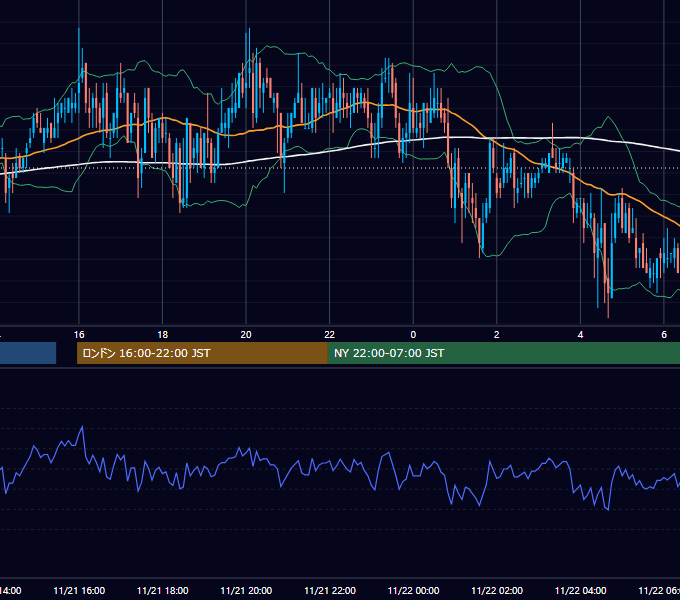Click the 16 hour label on the price chart axis
The image size is (680, 600).
[79, 335]
